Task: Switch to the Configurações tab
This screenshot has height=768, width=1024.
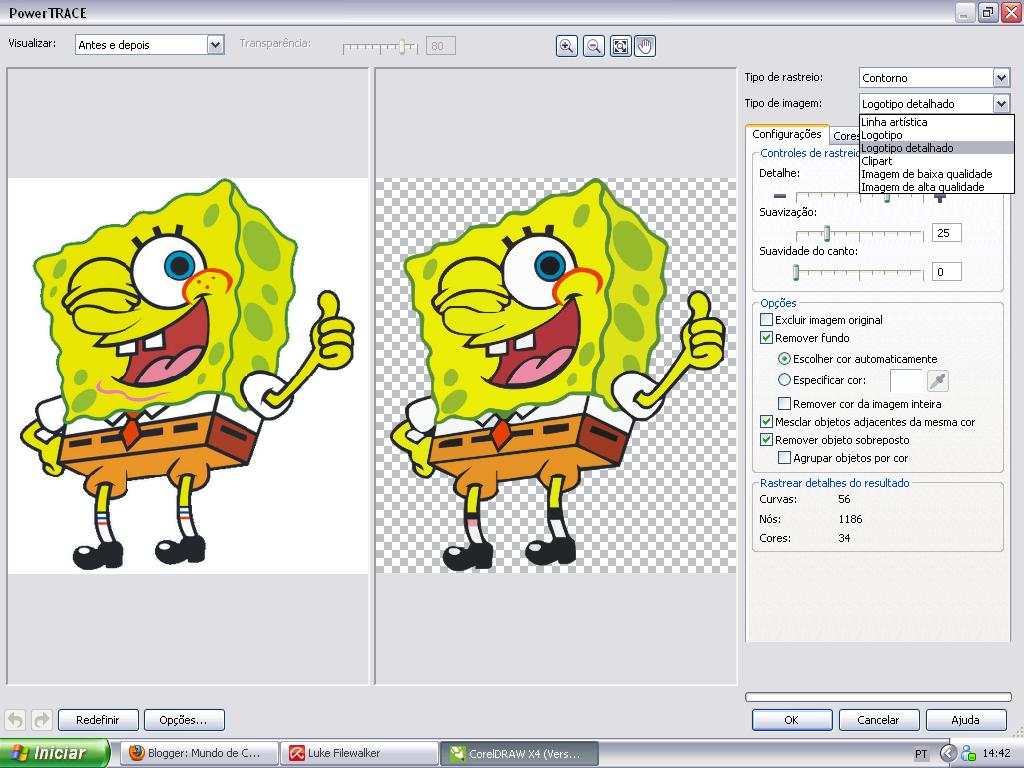Action: 787,134
